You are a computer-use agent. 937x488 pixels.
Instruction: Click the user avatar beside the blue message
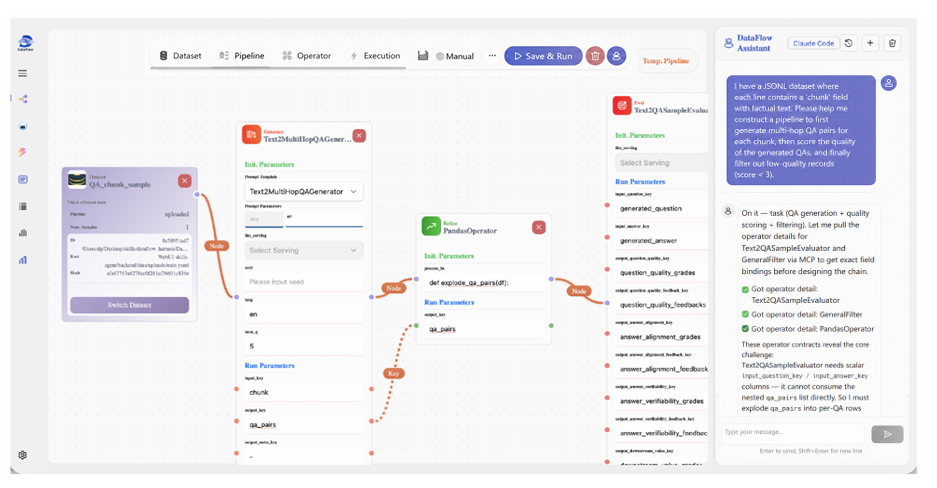point(889,83)
